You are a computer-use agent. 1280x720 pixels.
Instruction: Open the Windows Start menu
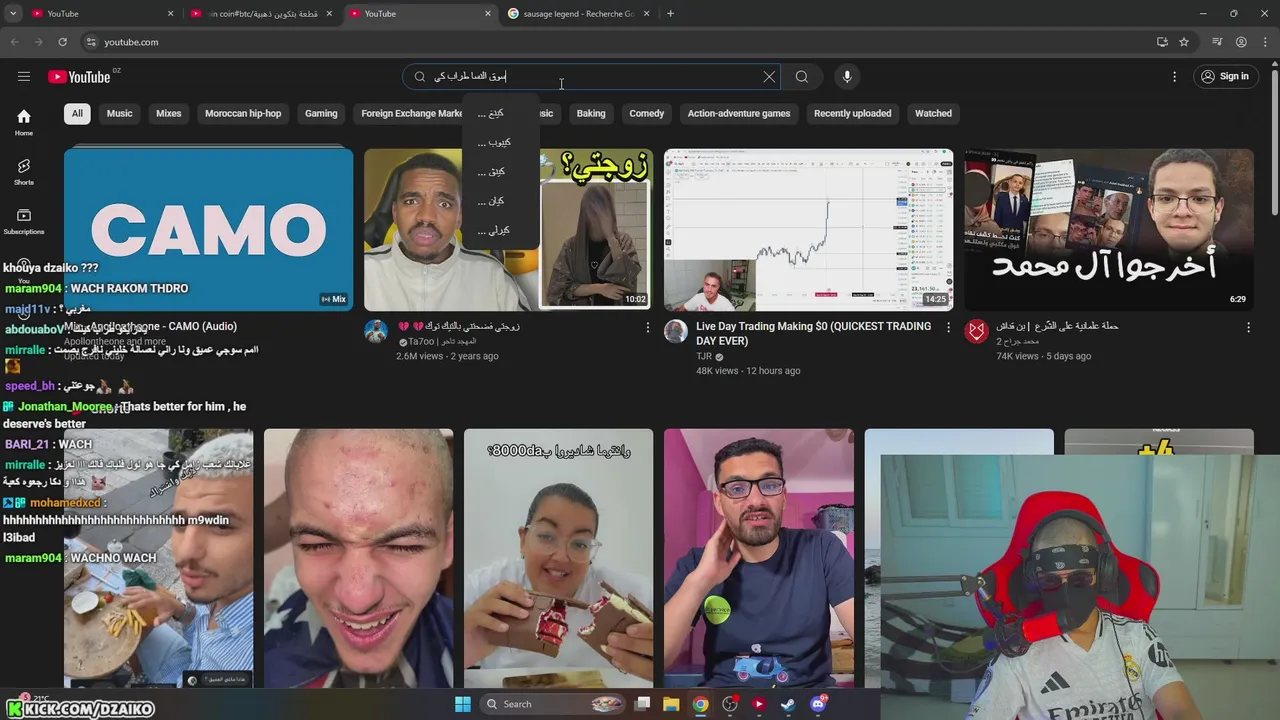(462, 704)
